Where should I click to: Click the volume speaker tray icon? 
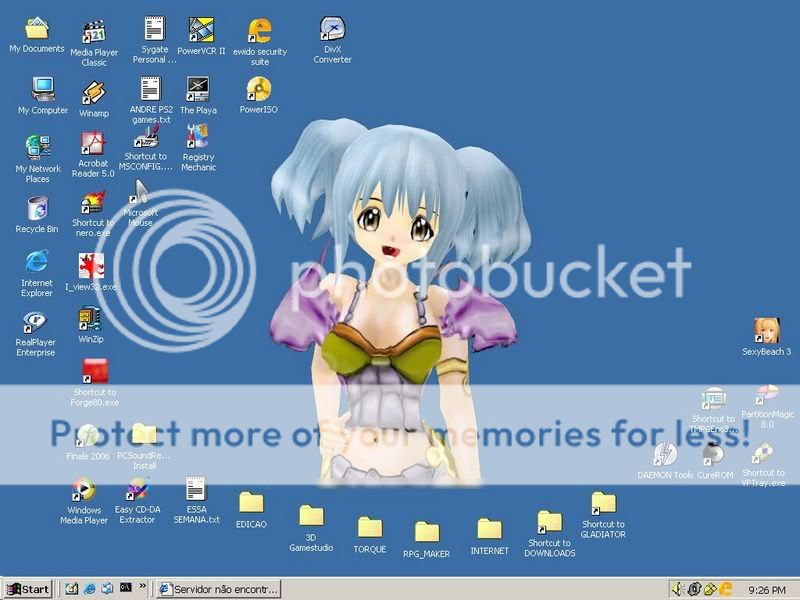click(678, 589)
